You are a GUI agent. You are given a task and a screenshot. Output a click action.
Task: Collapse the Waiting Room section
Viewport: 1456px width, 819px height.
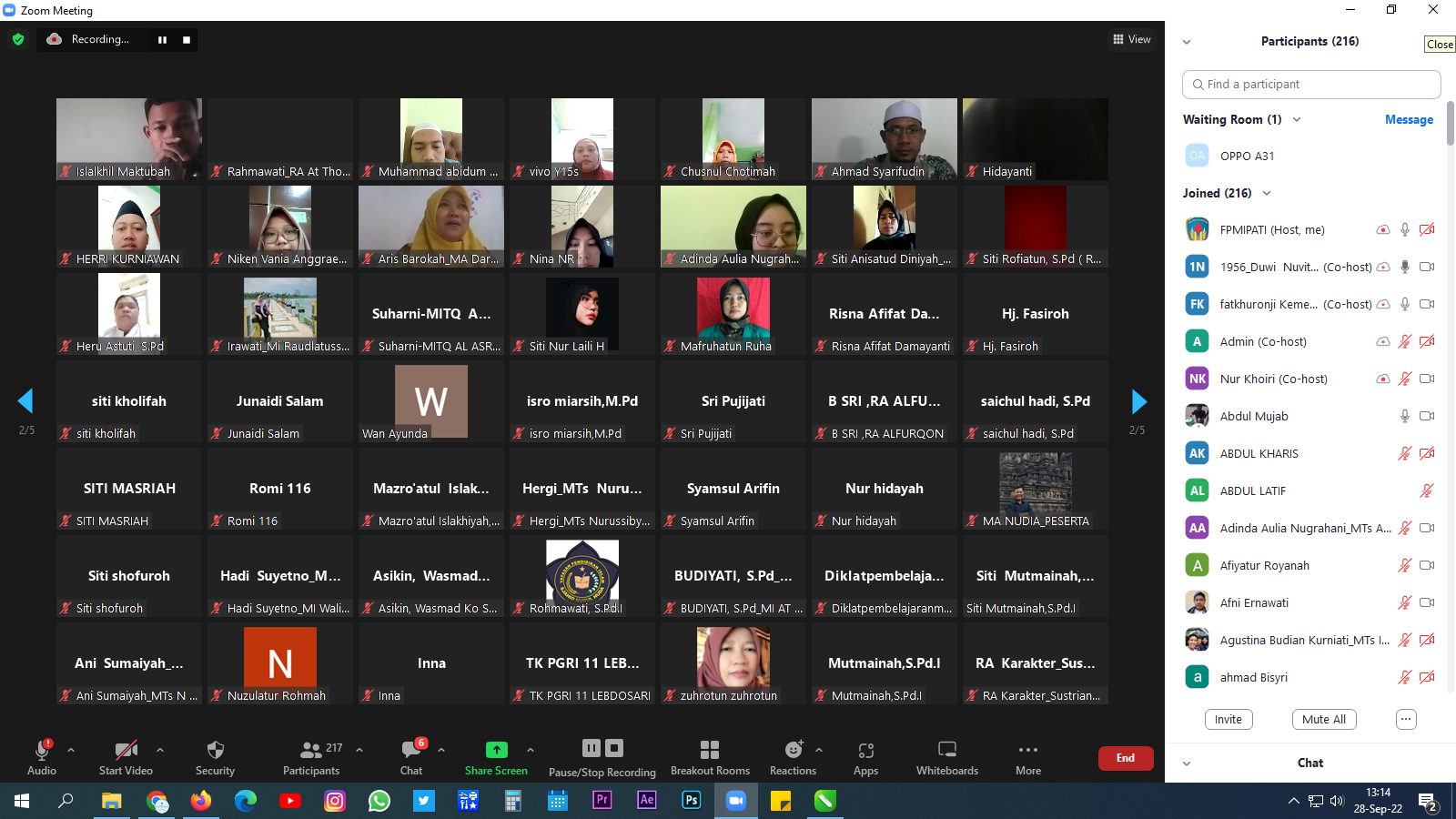(x=1297, y=120)
